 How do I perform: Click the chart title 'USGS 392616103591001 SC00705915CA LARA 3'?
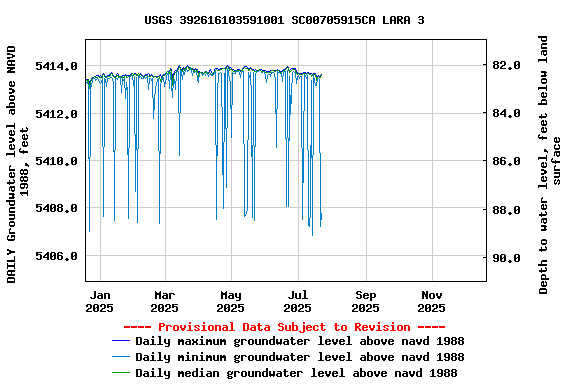tap(284, 20)
